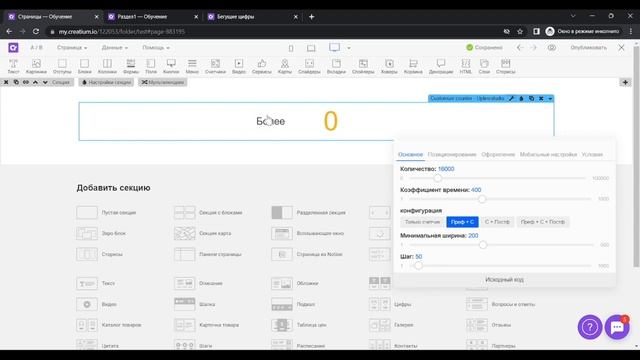Viewport: 640px width, 360px height.
Task: Open widget settings wrench icon
Action: tap(511, 98)
